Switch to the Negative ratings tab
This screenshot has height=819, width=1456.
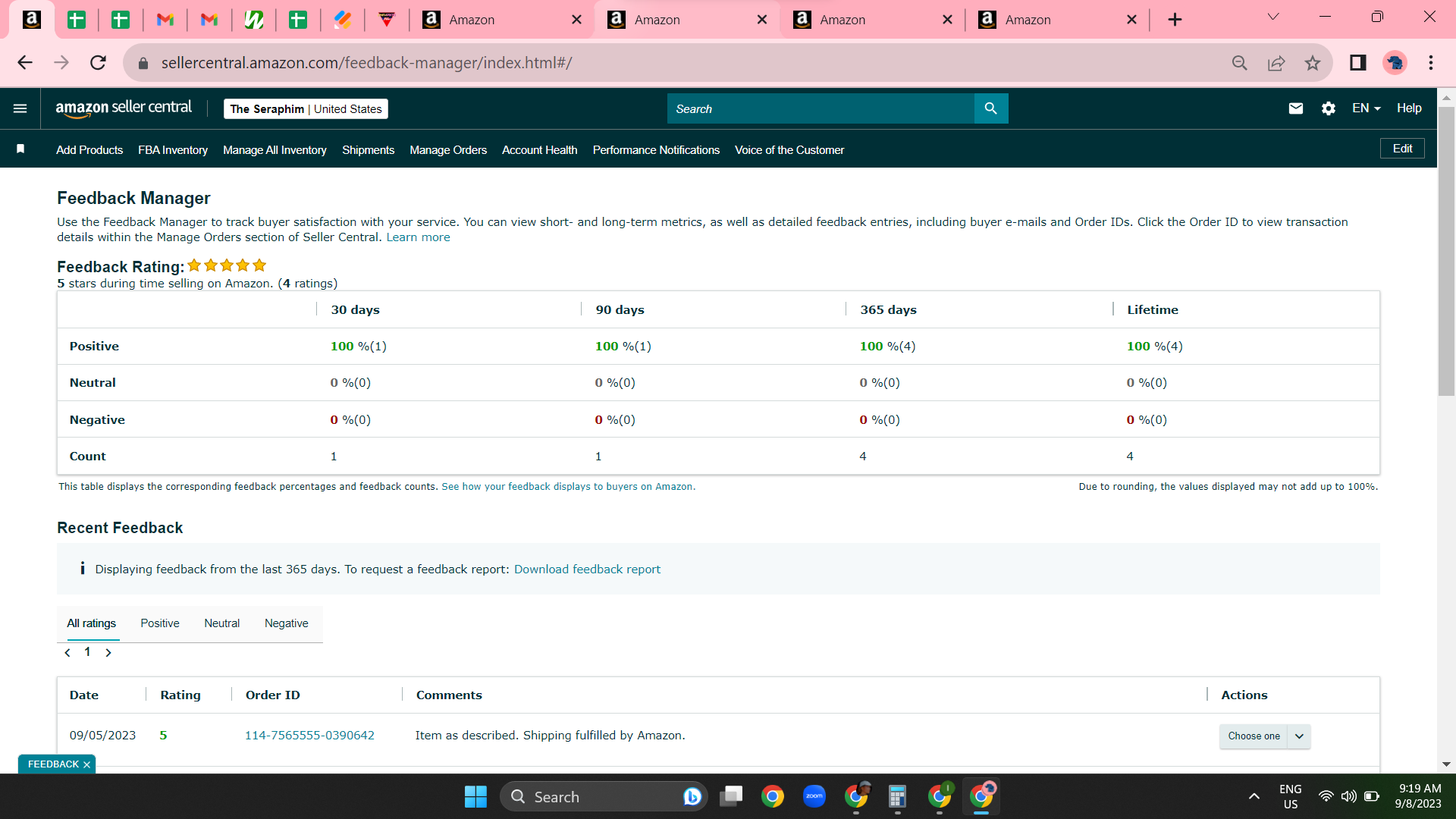287,623
